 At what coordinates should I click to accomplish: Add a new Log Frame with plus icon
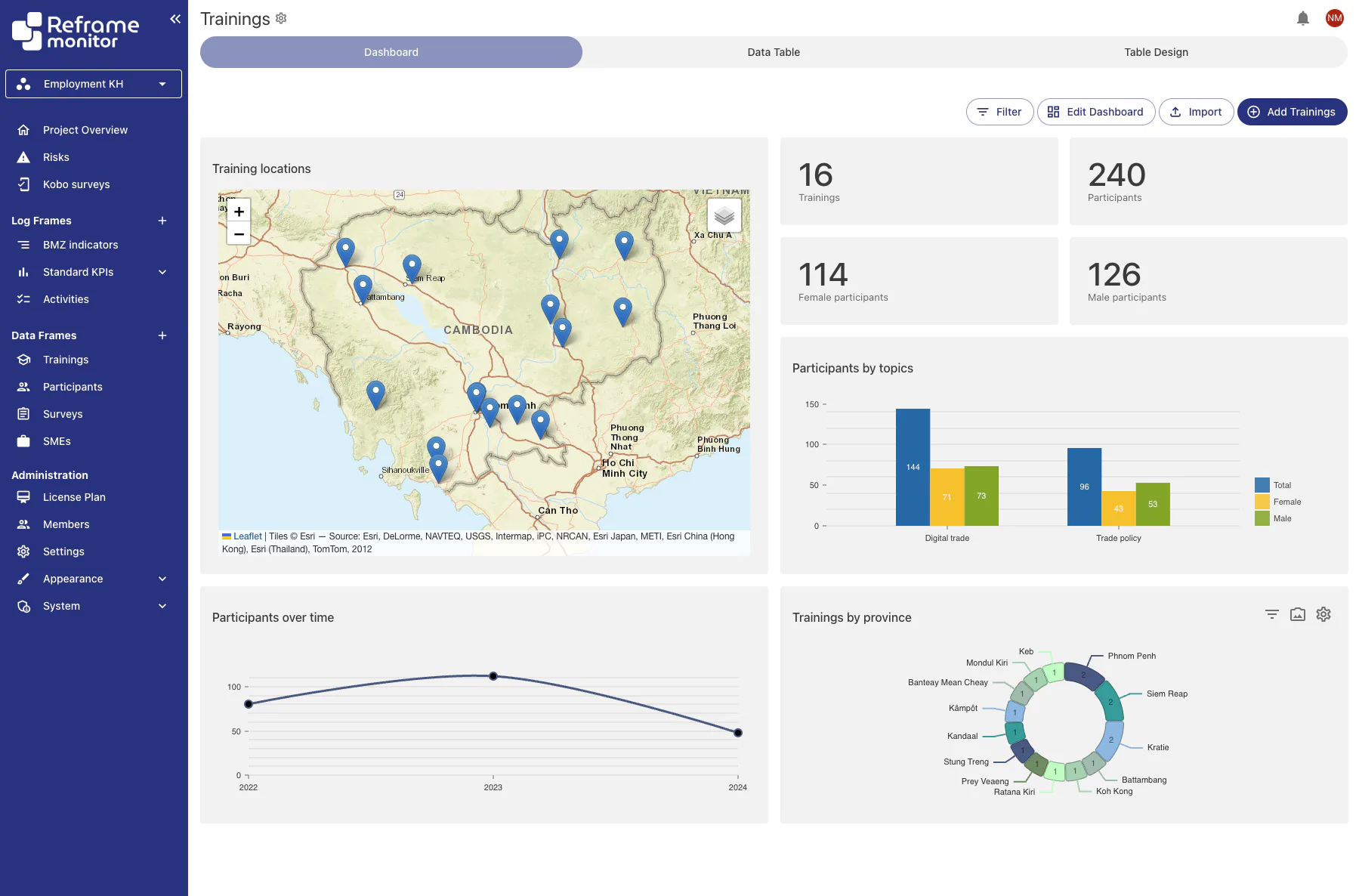(x=162, y=221)
